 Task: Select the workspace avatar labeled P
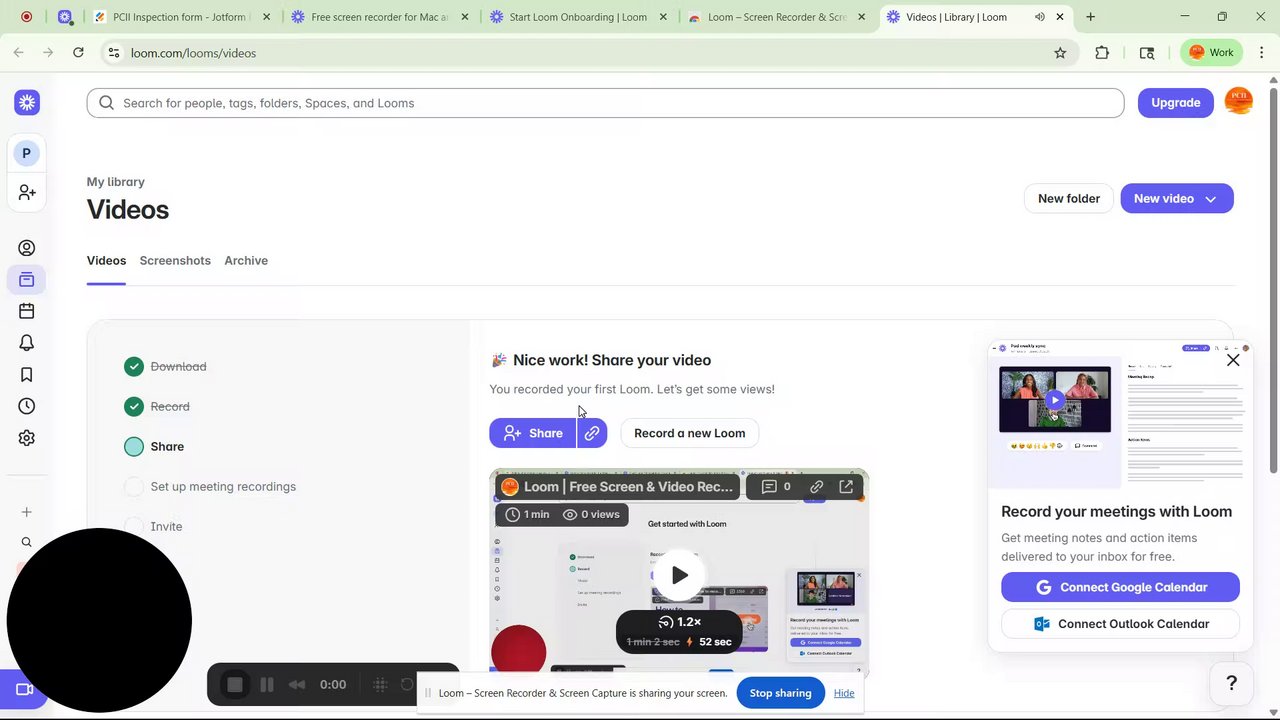click(x=26, y=153)
